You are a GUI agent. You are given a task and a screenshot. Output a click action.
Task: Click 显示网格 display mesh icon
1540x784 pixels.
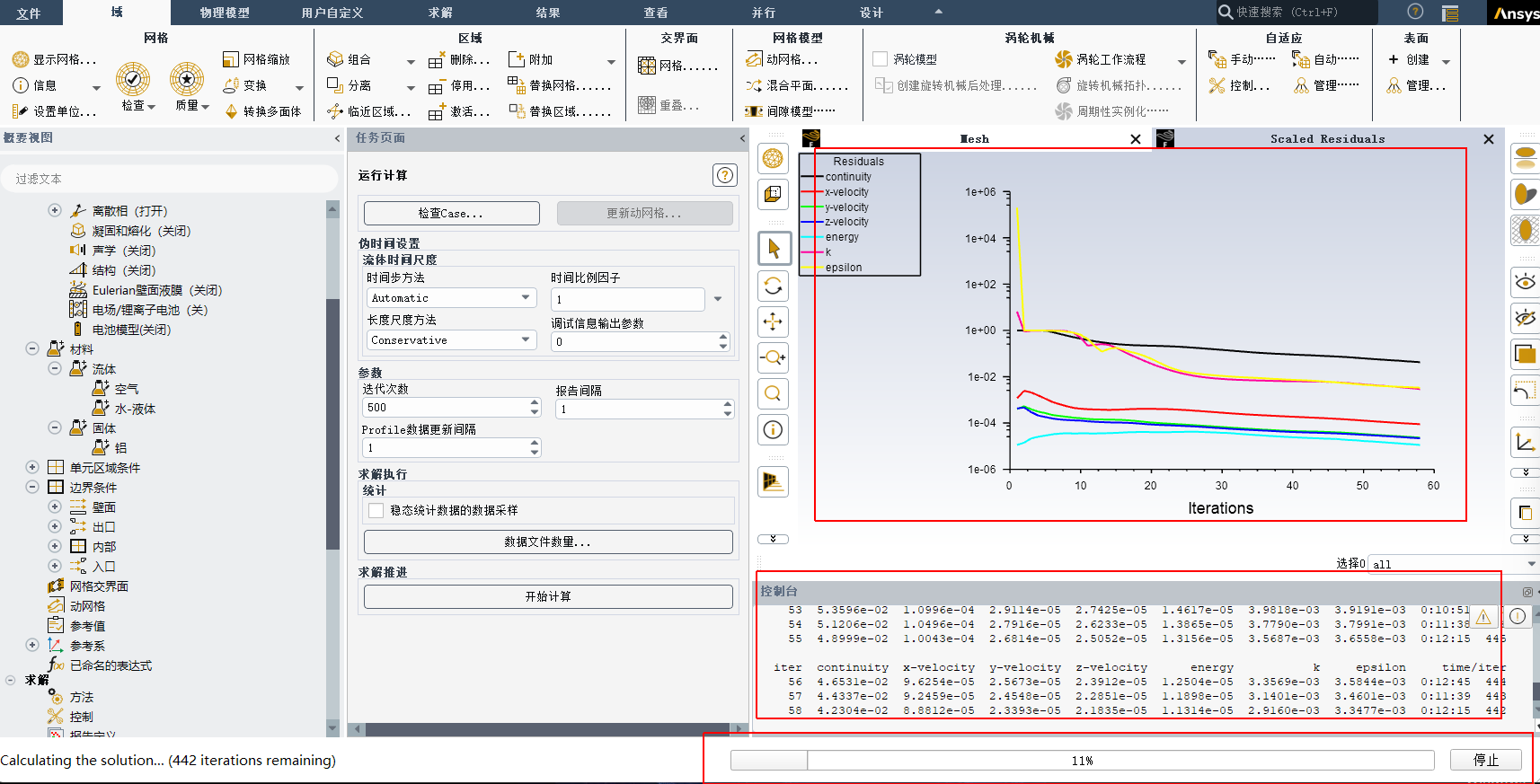point(21,59)
